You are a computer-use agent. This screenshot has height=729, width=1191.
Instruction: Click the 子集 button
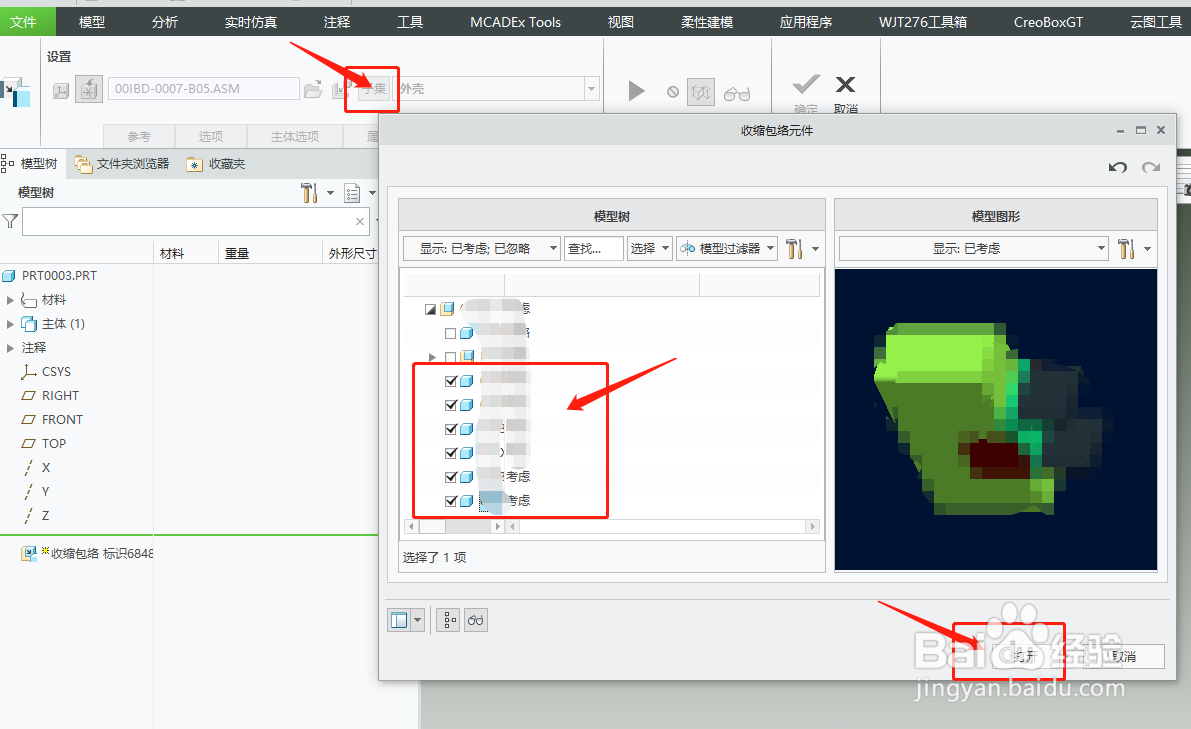[x=372, y=89]
